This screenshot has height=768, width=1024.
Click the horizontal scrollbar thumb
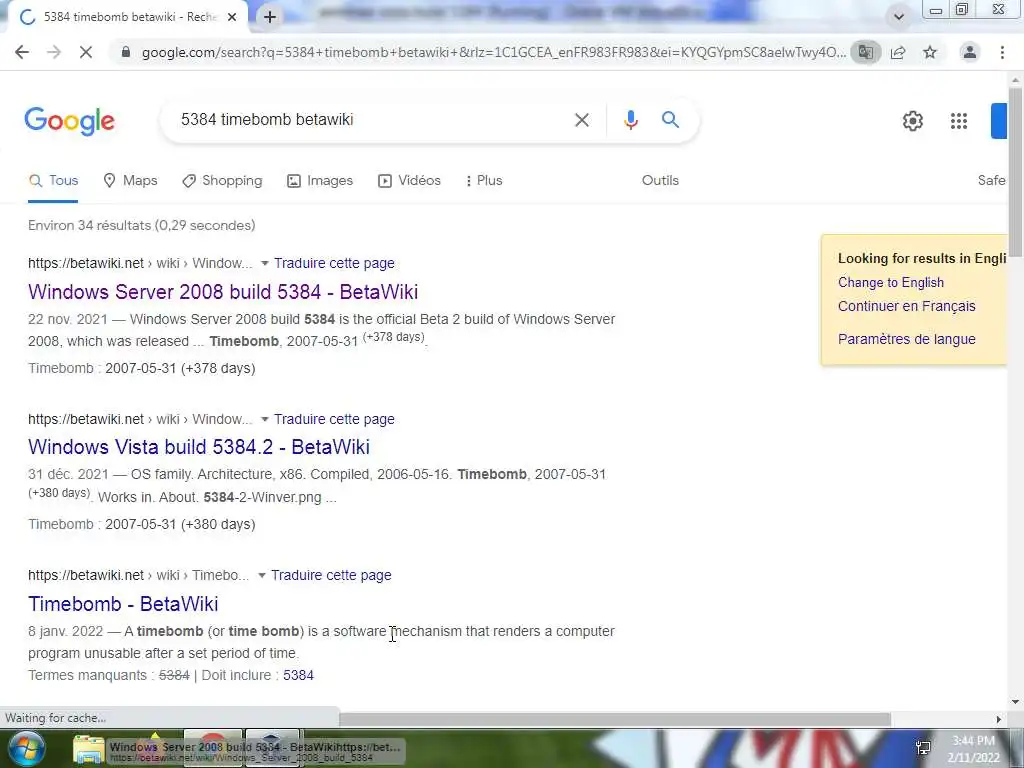click(x=615, y=719)
